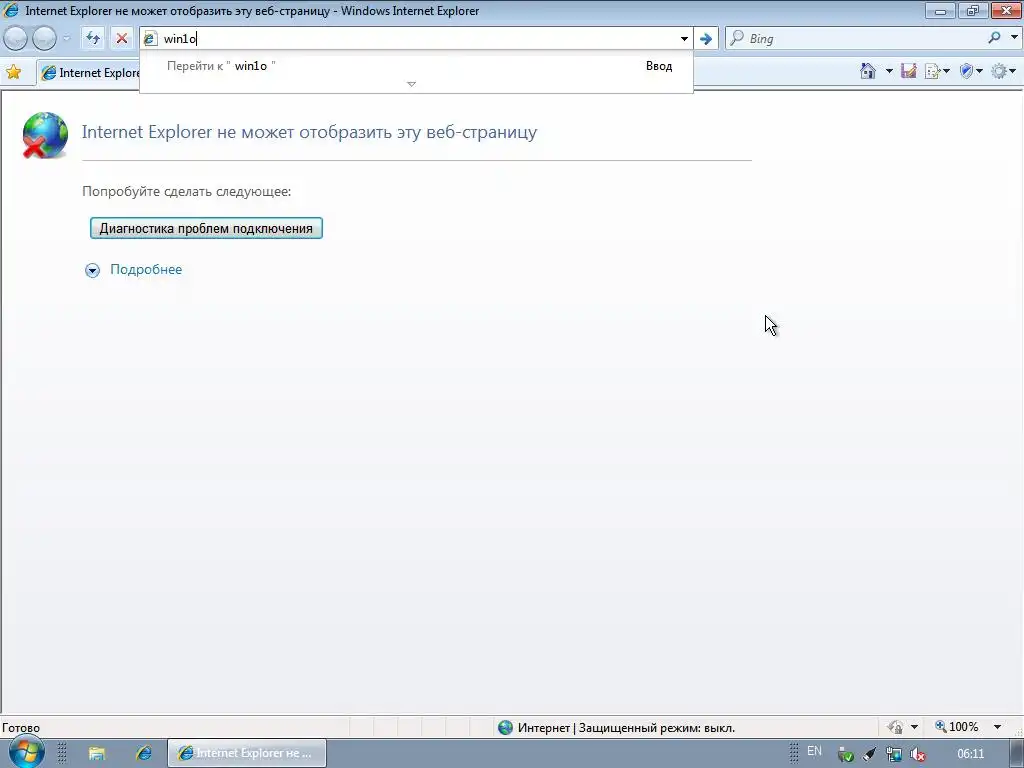
Task: Click the pen-shaped tray icon
Action: (x=870, y=754)
